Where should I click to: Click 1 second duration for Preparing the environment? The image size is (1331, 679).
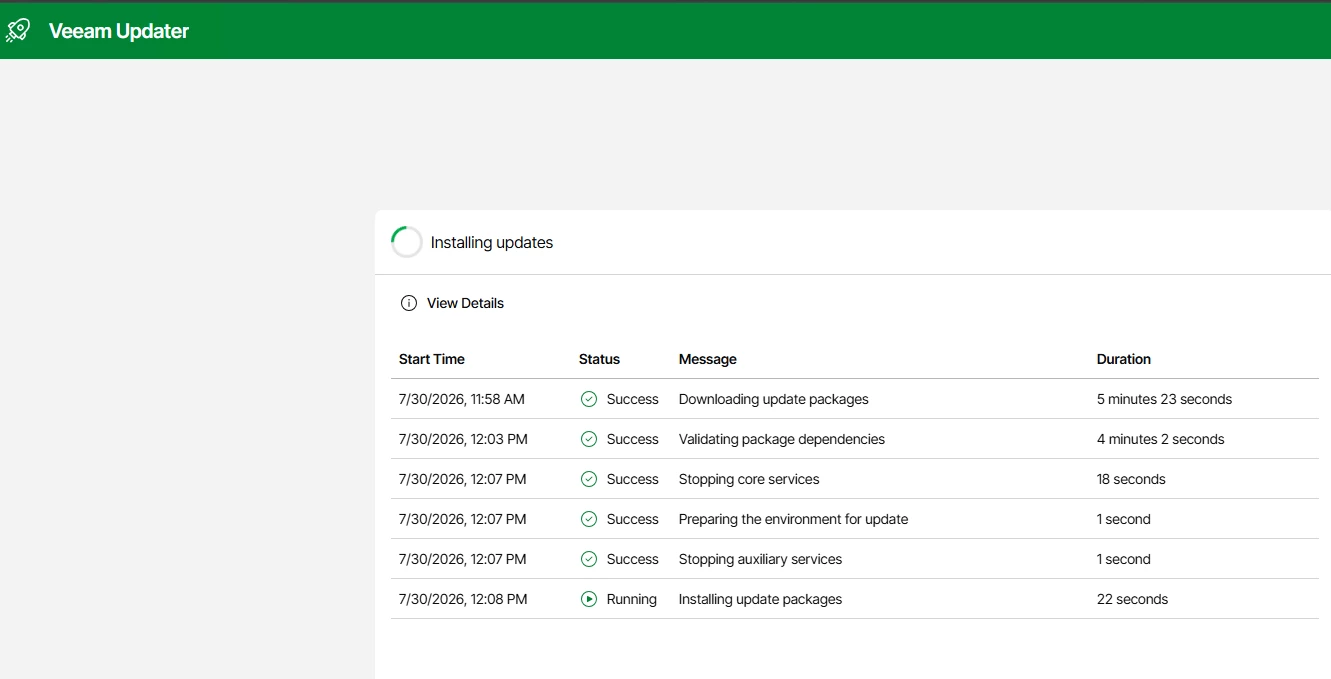coord(1124,519)
